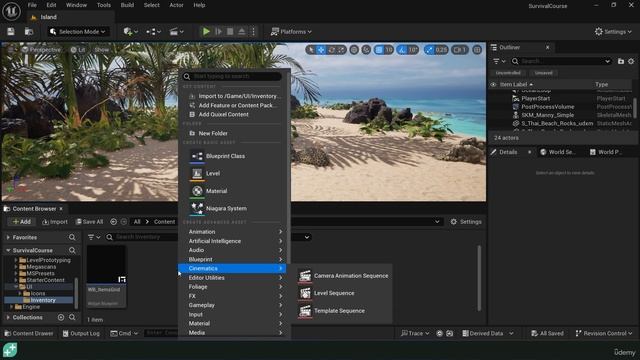Toggle rotation snapping in viewport
Viewport: 640px width, 360px height.
[x=402, y=50]
